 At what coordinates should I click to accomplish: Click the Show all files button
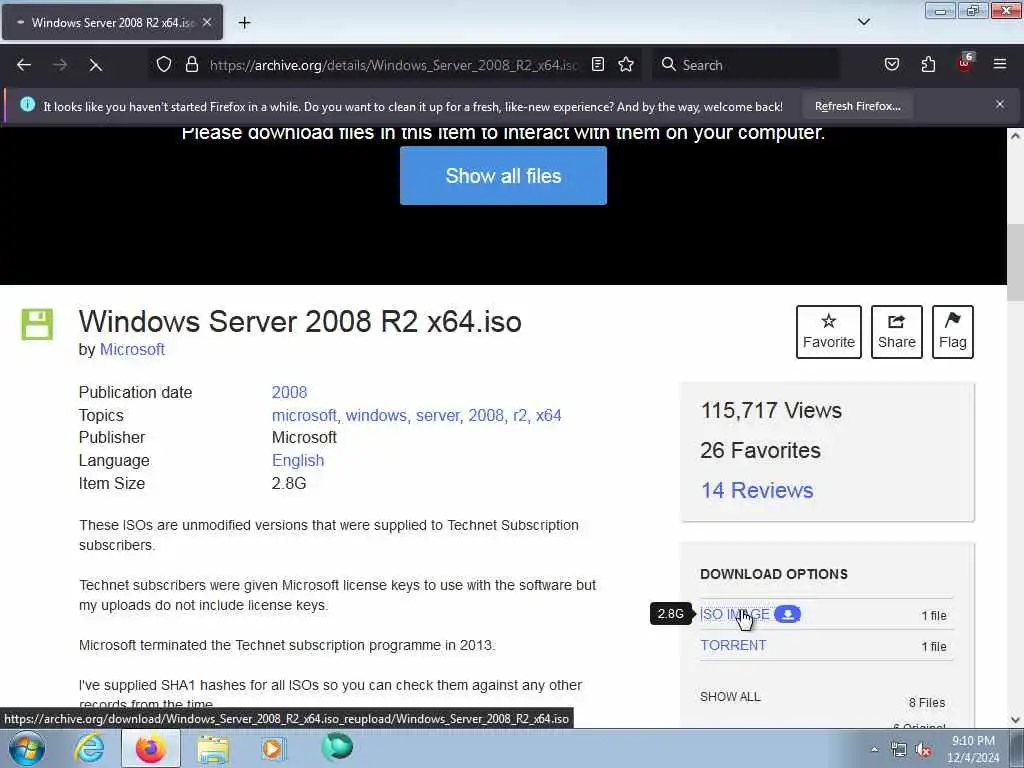(x=503, y=176)
